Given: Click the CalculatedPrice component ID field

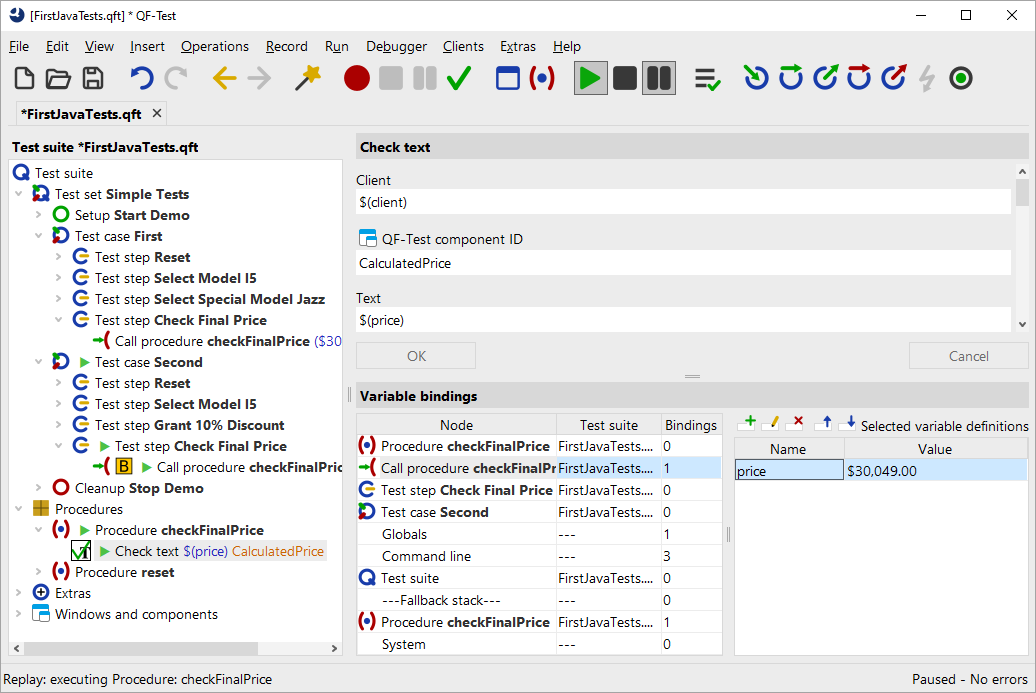Looking at the screenshot, I should click(683, 263).
